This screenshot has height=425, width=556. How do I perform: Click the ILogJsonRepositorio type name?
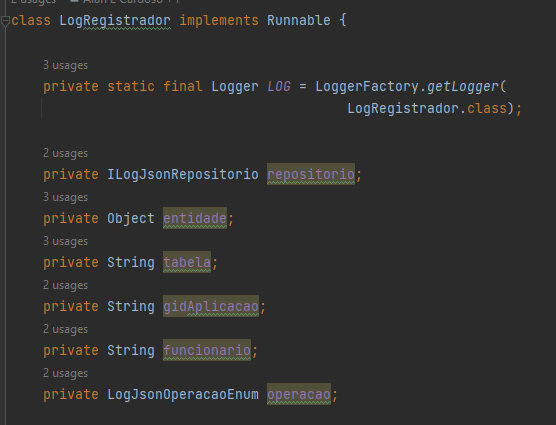pos(183,174)
